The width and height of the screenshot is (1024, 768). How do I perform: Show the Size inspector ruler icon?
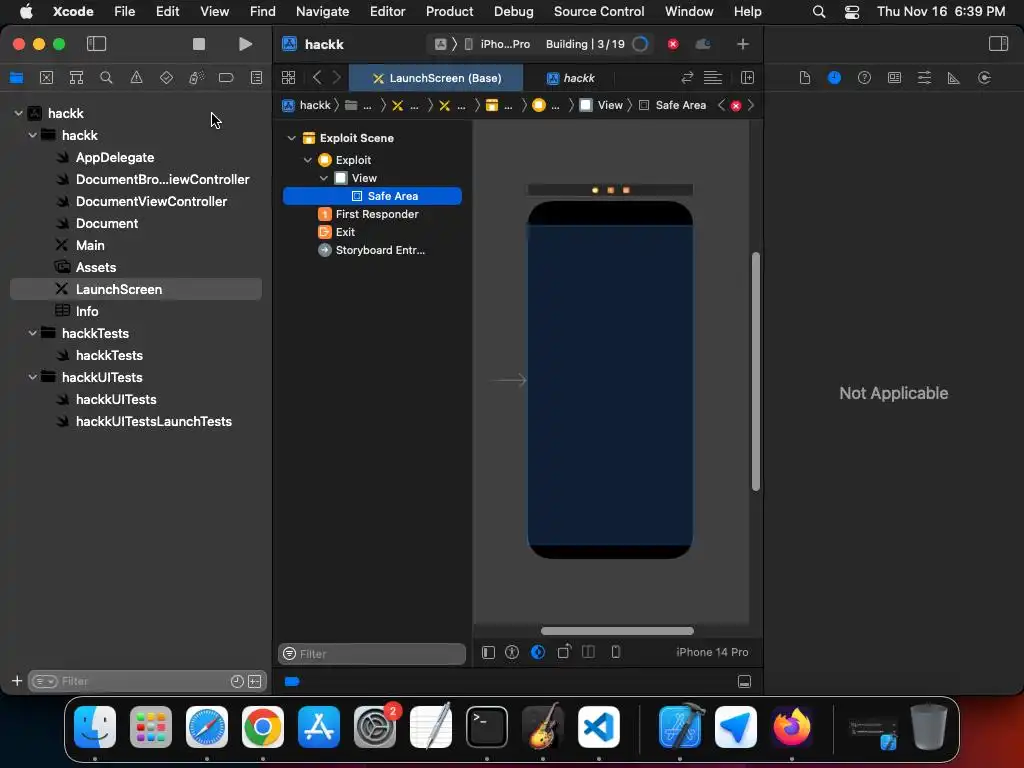(x=954, y=78)
